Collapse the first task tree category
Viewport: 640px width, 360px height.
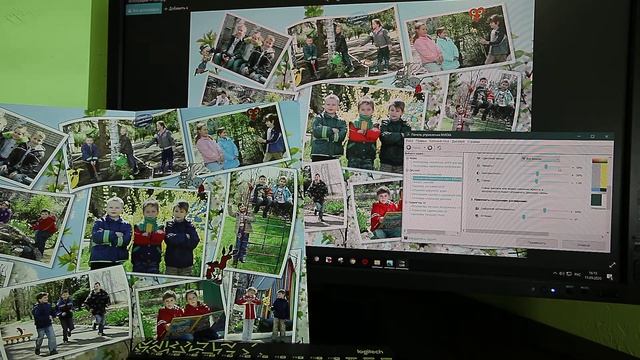click(x=407, y=158)
